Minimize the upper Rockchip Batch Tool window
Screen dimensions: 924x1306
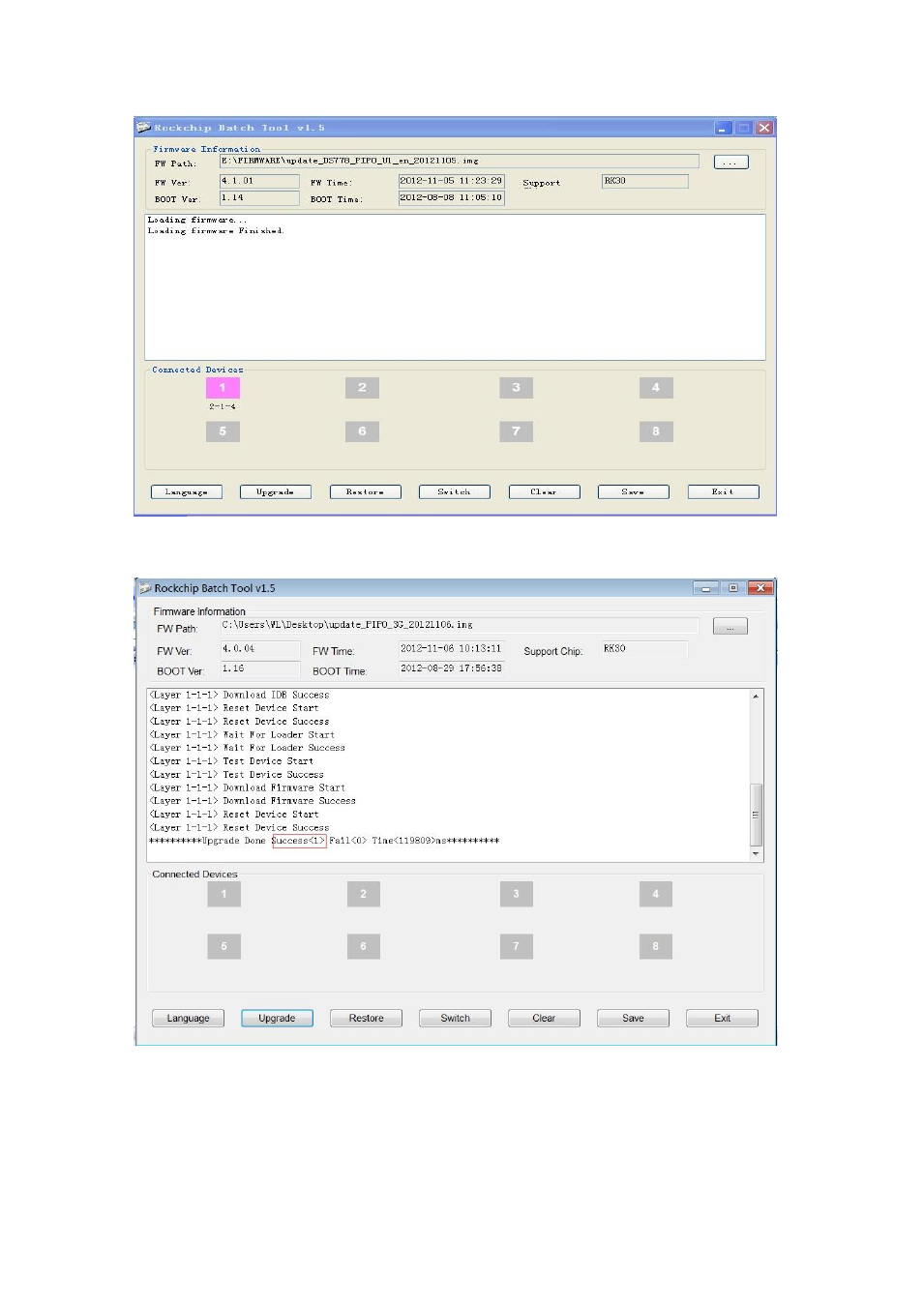(x=723, y=128)
